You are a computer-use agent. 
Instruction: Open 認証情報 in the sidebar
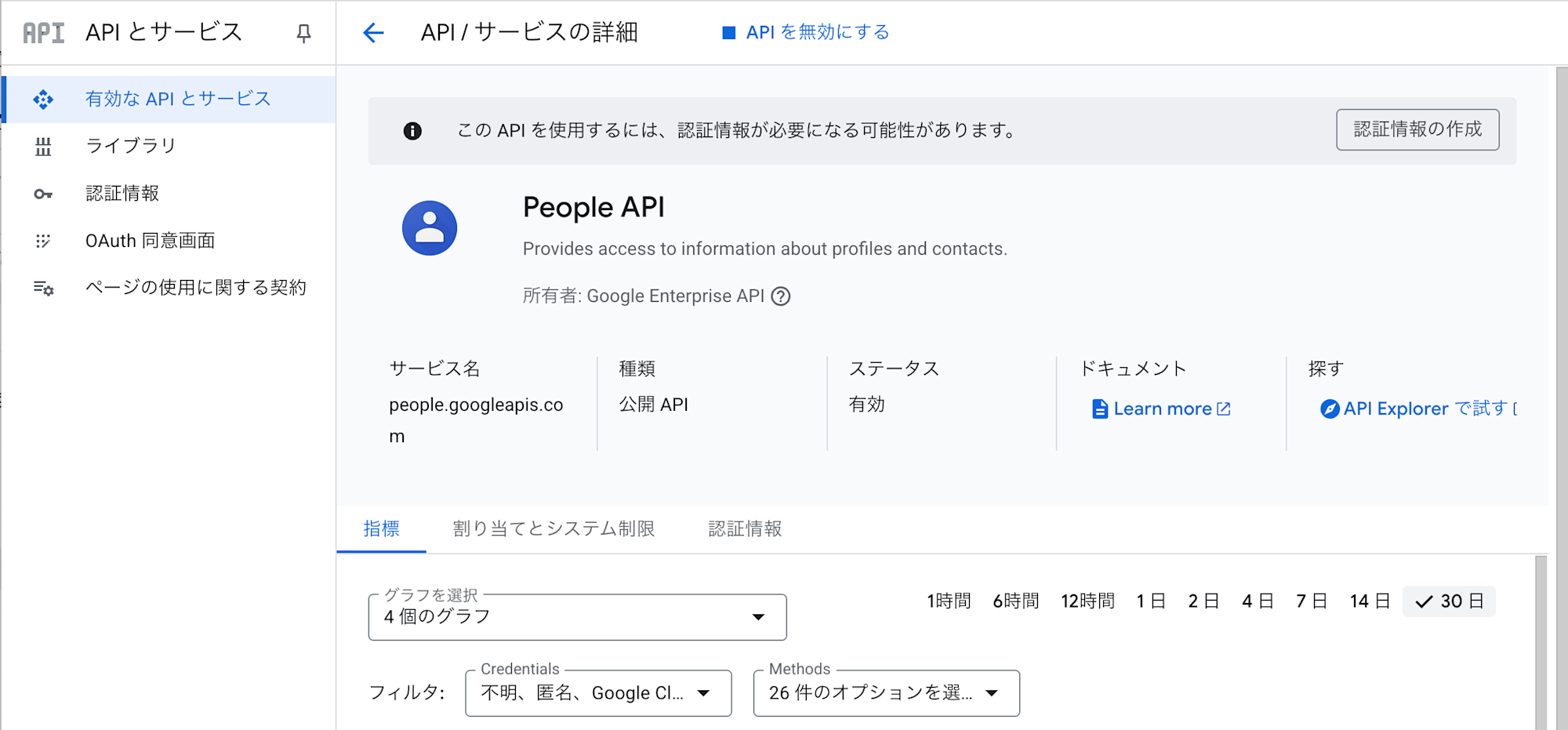click(169, 194)
